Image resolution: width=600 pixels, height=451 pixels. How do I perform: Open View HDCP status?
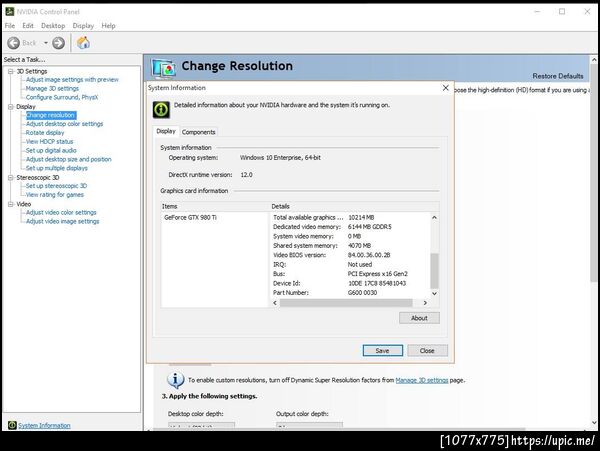coord(49,142)
